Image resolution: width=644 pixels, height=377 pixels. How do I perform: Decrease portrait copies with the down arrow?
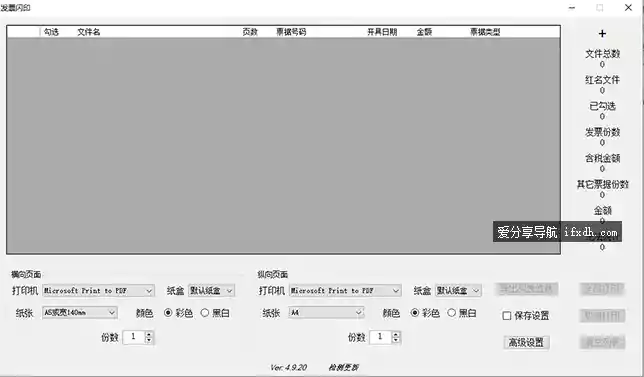[x=396, y=340]
